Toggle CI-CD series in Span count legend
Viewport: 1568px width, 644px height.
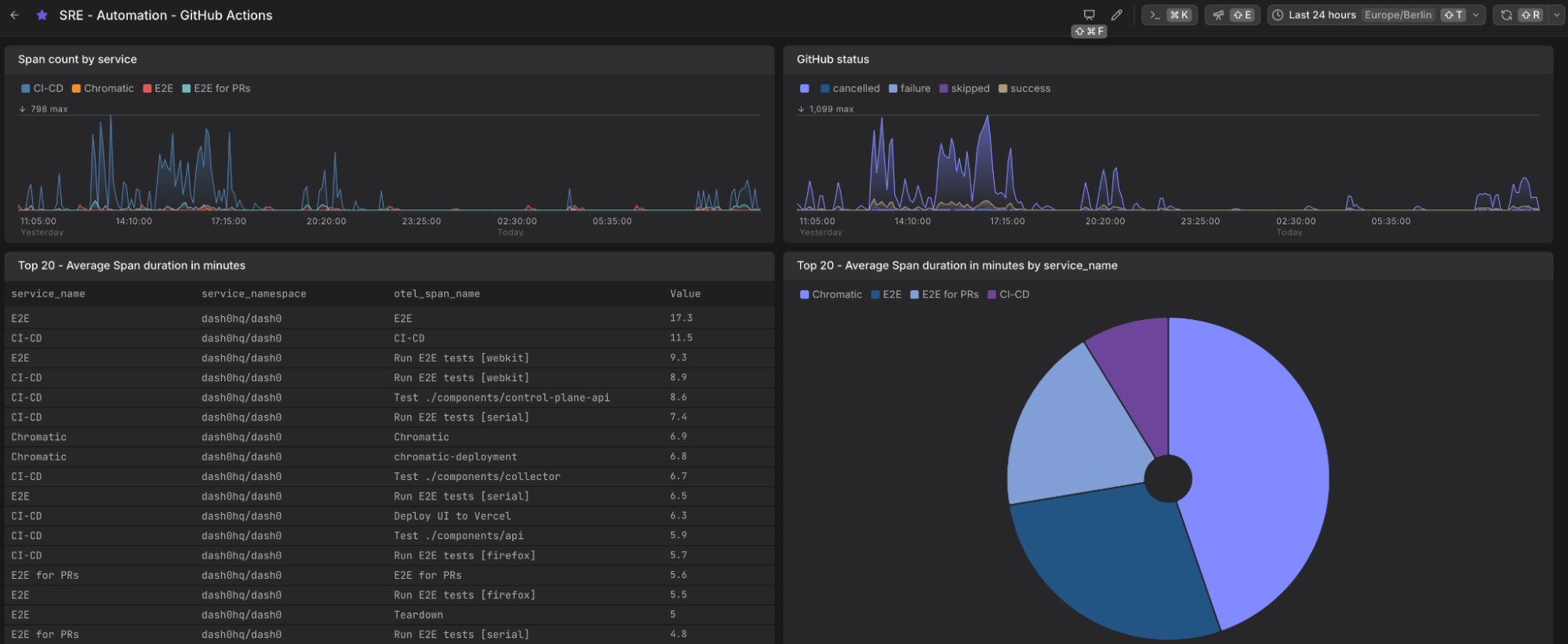pos(42,89)
